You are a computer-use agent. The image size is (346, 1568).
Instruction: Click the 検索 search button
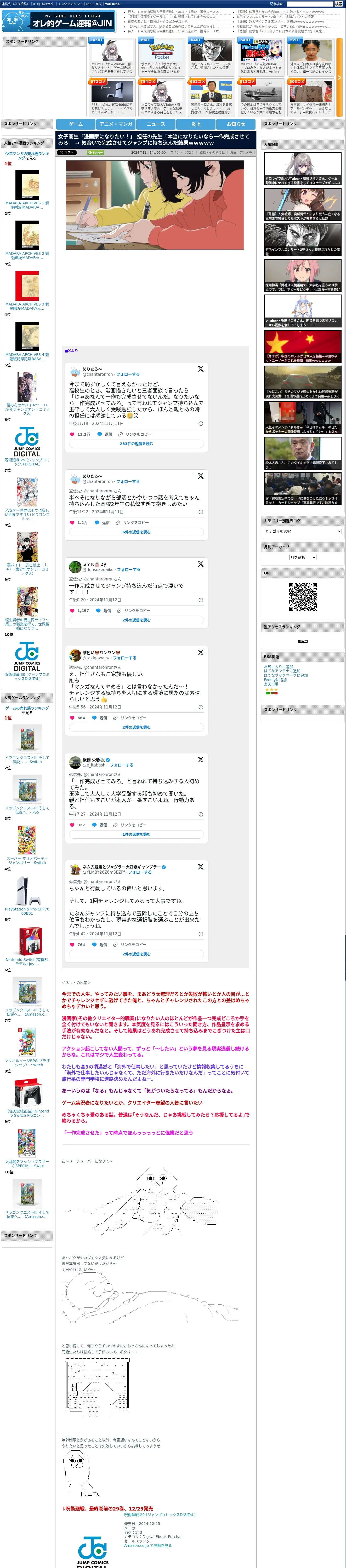(338, 4)
